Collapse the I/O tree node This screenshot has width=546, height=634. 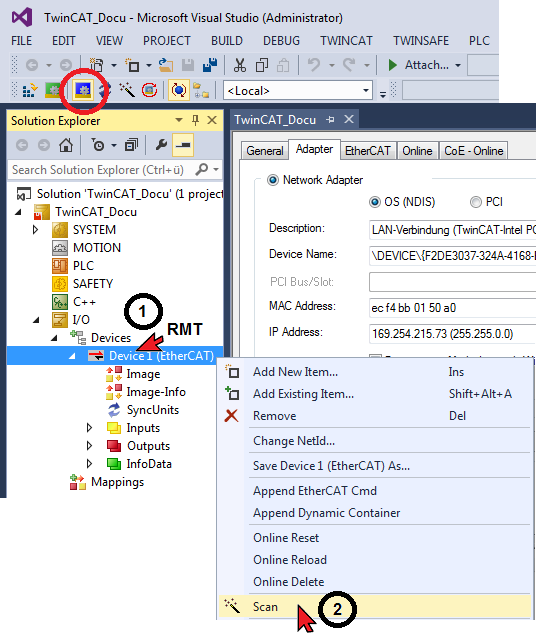(36, 320)
